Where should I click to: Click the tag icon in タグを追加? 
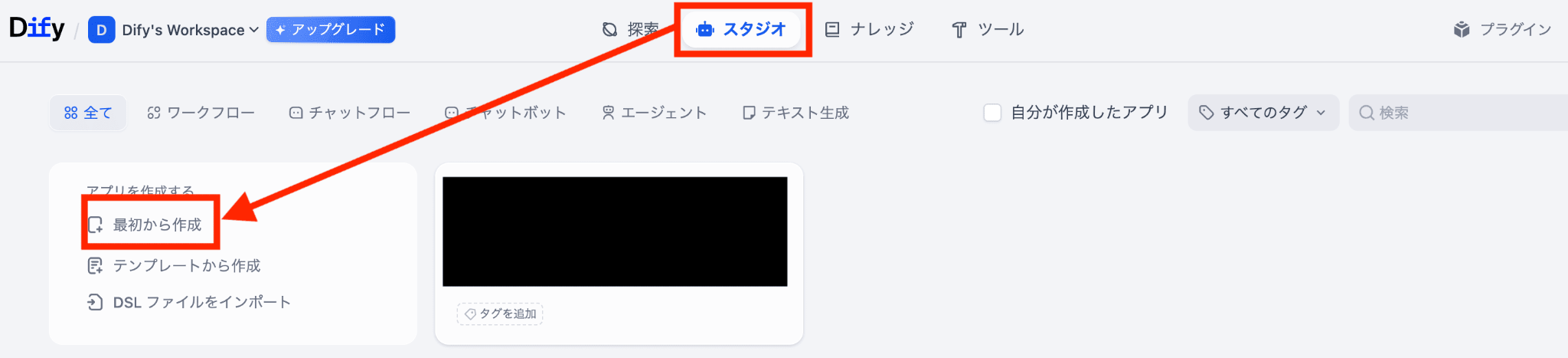(x=470, y=314)
